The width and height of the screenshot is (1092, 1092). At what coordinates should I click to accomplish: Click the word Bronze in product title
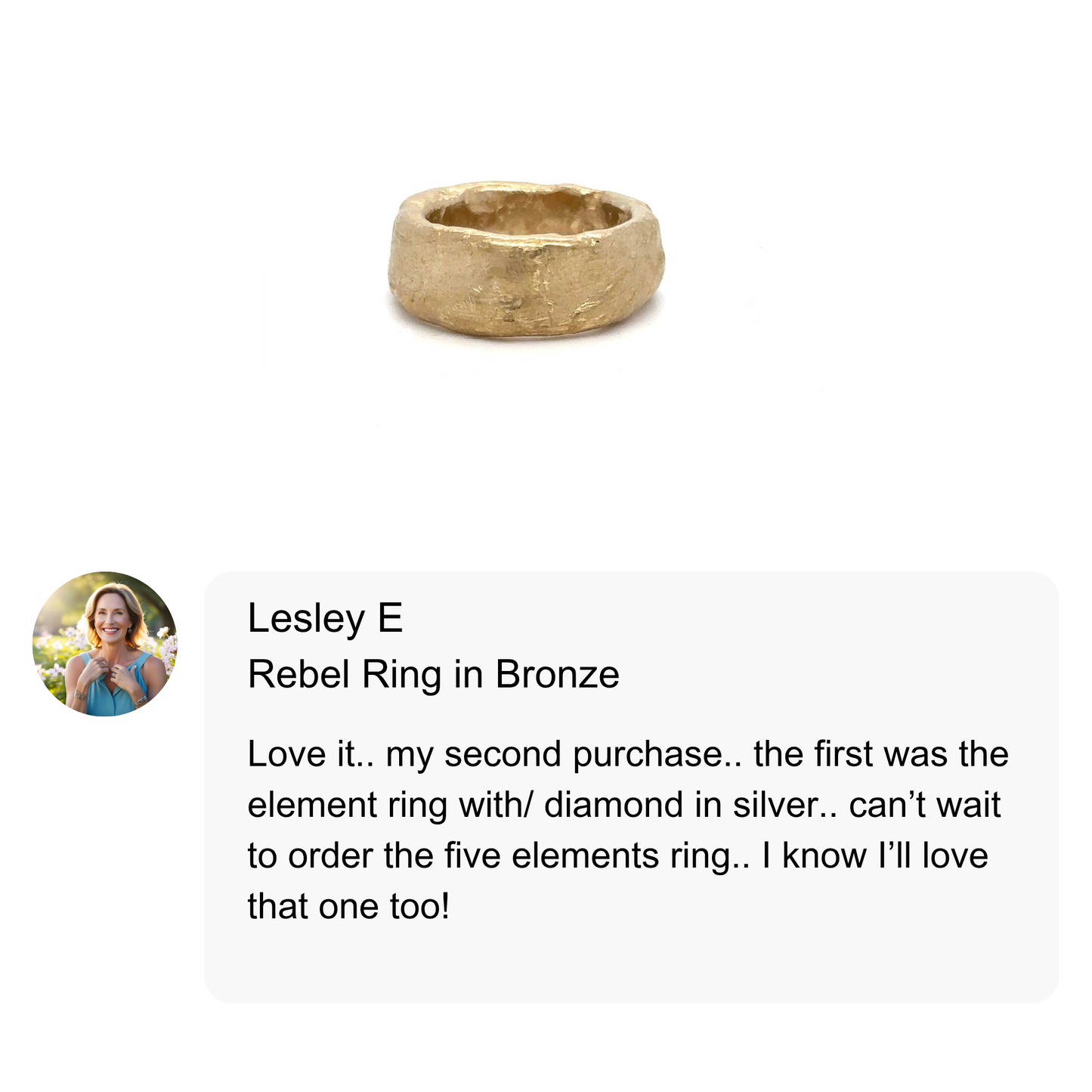(557, 674)
